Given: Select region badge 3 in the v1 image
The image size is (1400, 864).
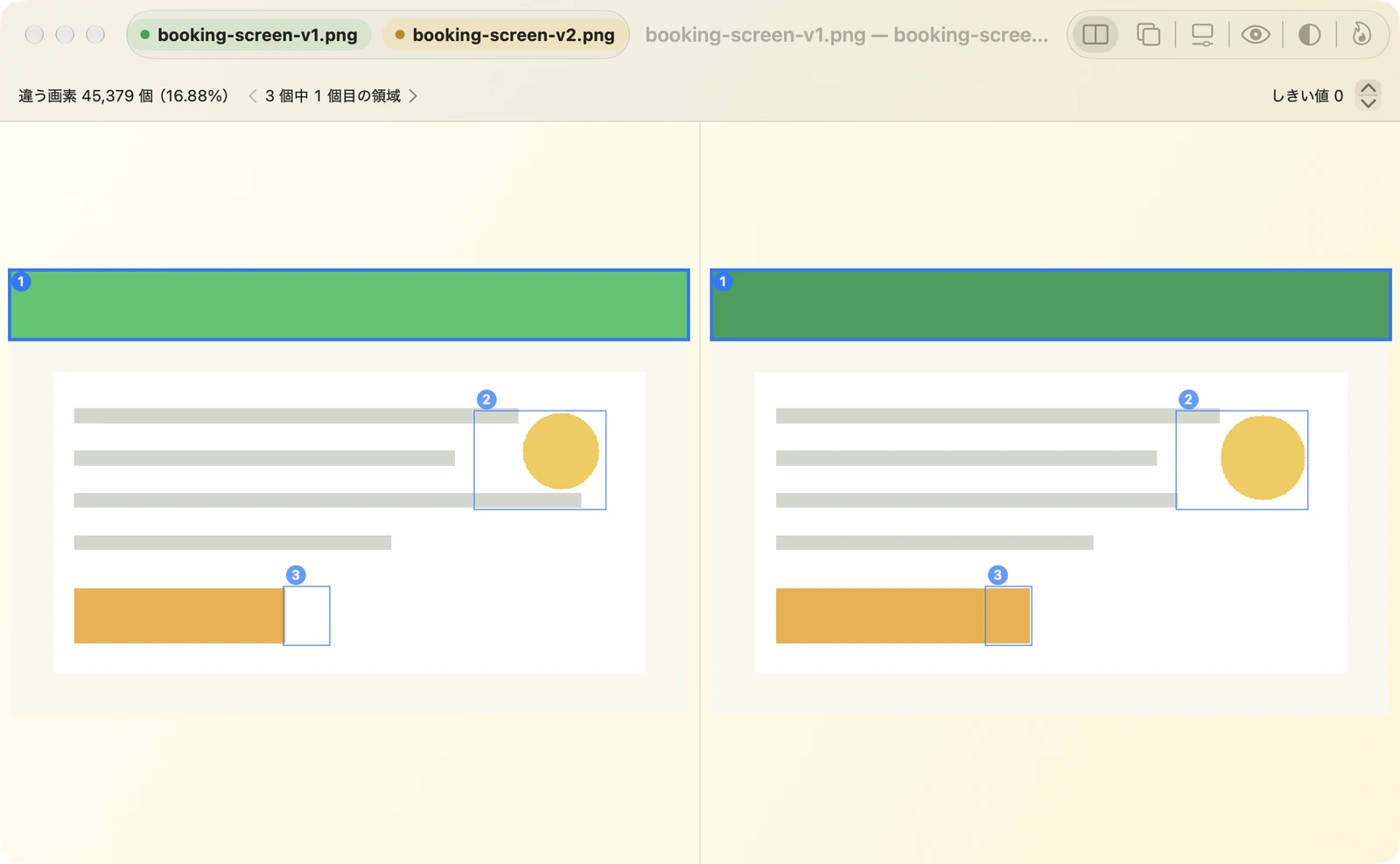Looking at the screenshot, I should (296, 575).
